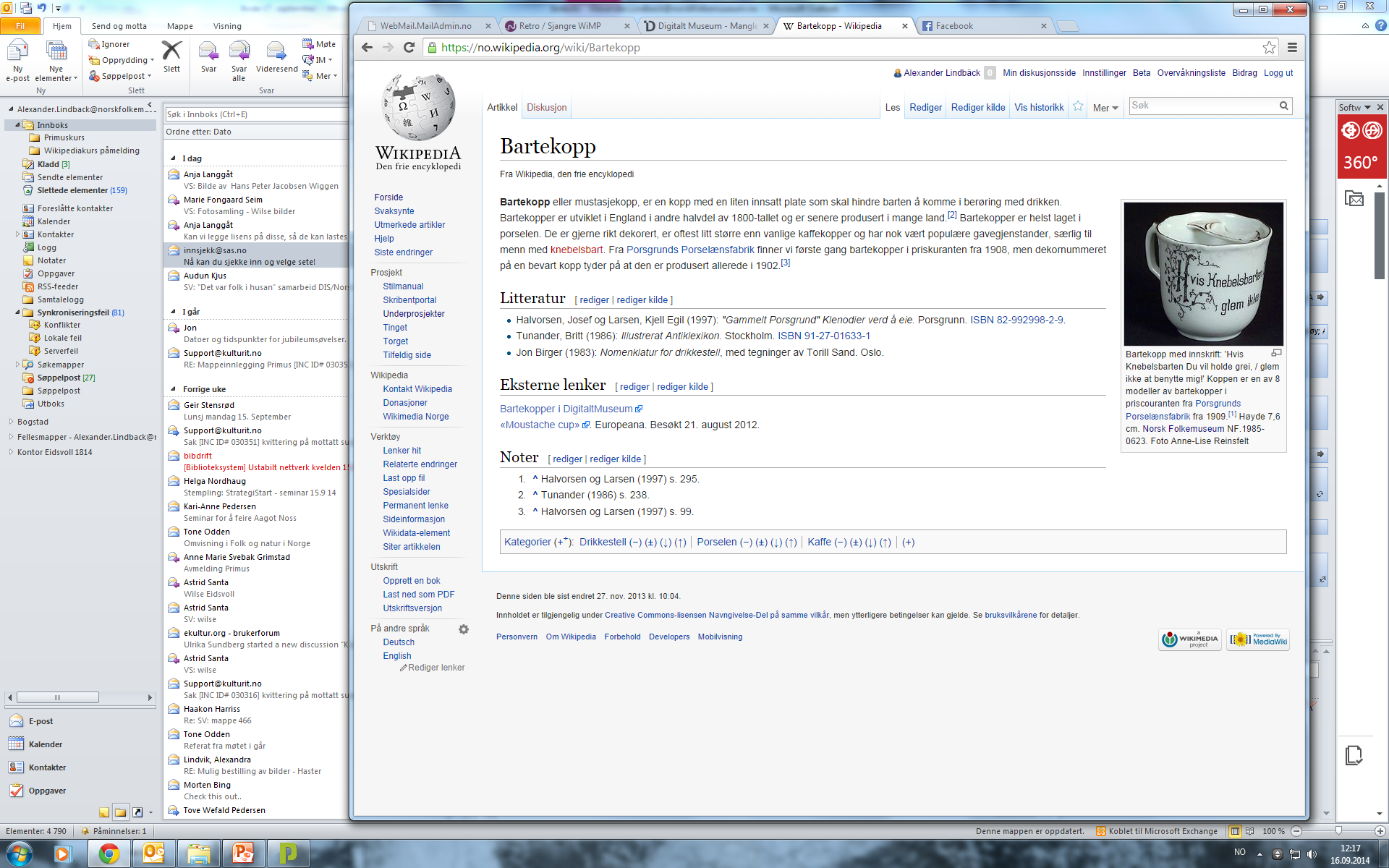Open Outlook Help question mark icon
Screen dimensions: 1389x868
(1380, 25)
